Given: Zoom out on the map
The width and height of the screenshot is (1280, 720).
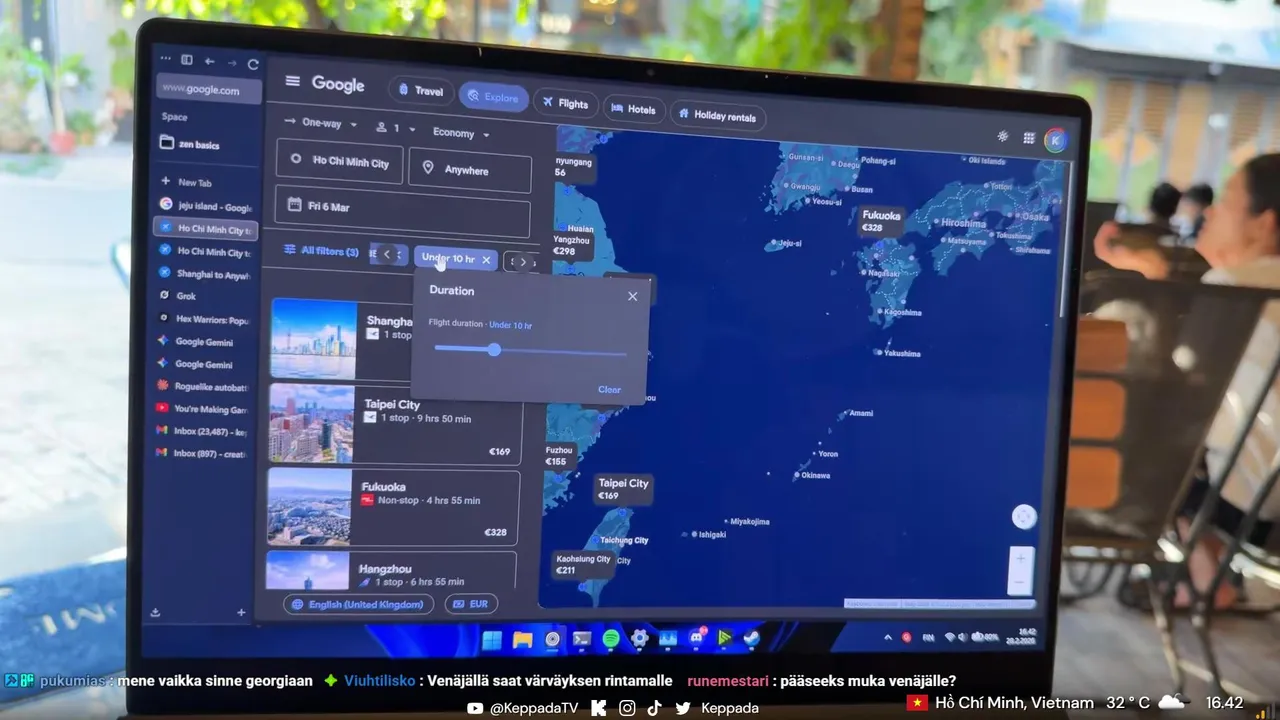Looking at the screenshot, I should click(1020, 582).
